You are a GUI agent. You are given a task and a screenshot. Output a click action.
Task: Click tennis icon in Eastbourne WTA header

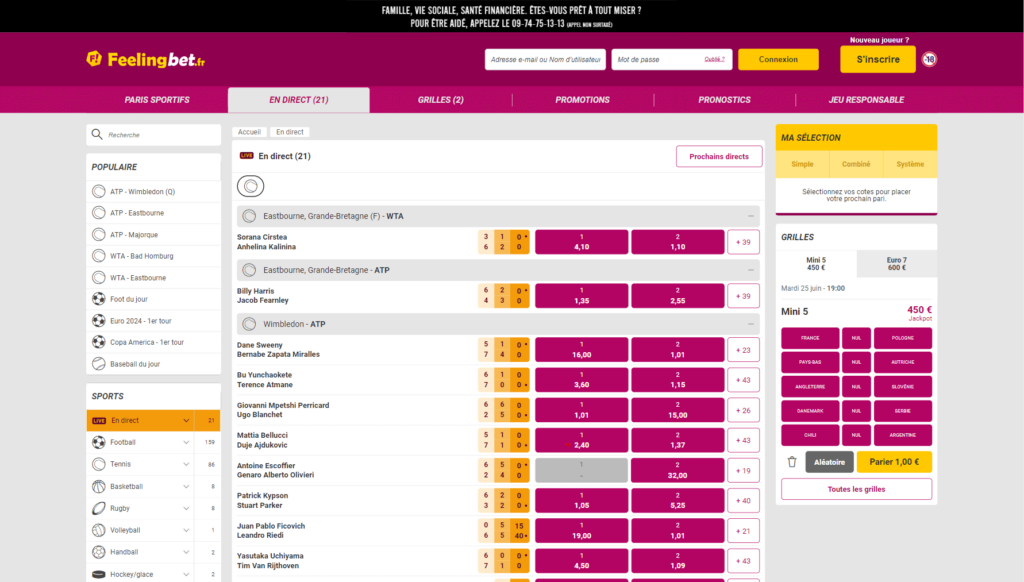tap(249, 216)
